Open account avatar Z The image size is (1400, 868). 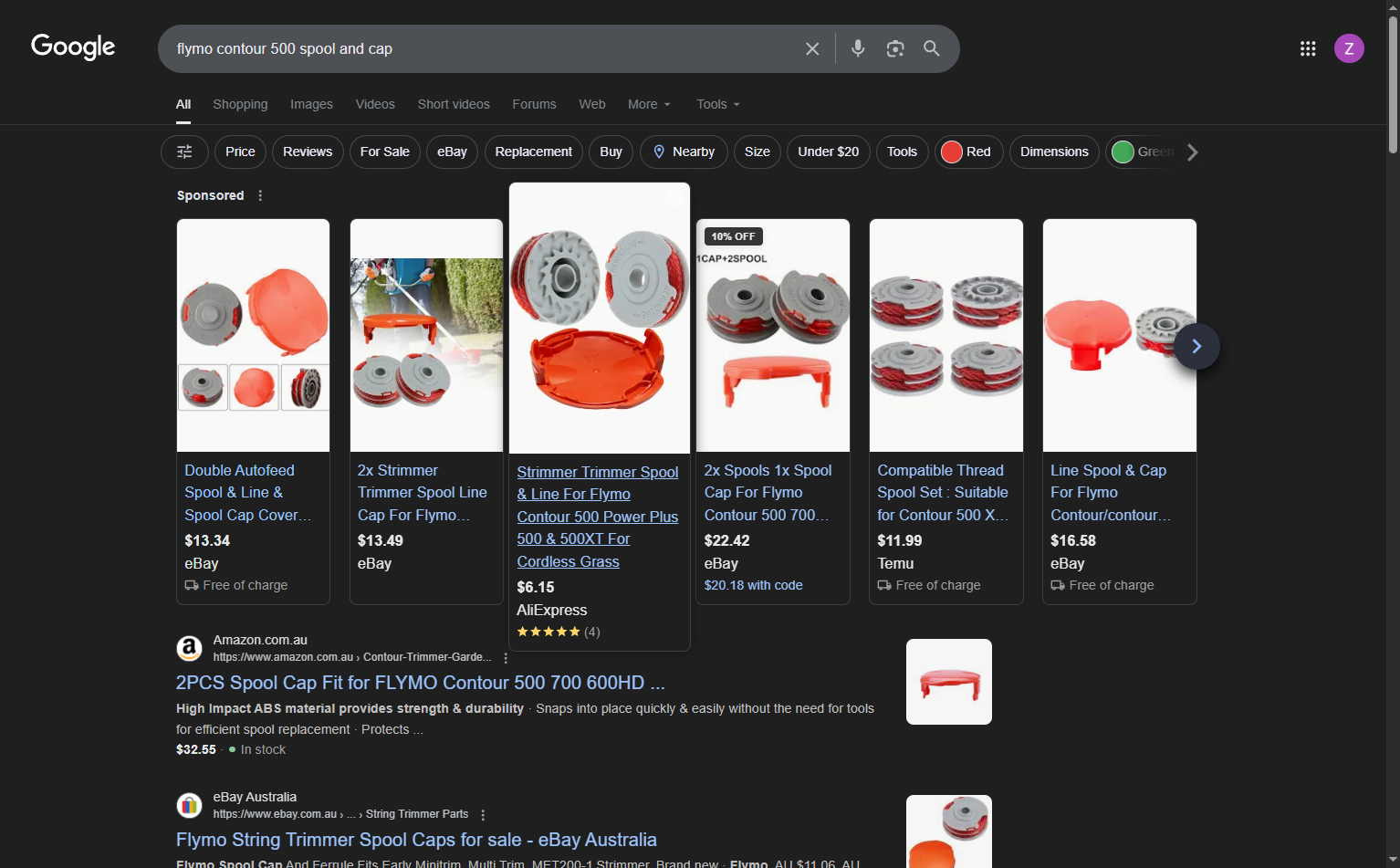[x=1349, y=48]
